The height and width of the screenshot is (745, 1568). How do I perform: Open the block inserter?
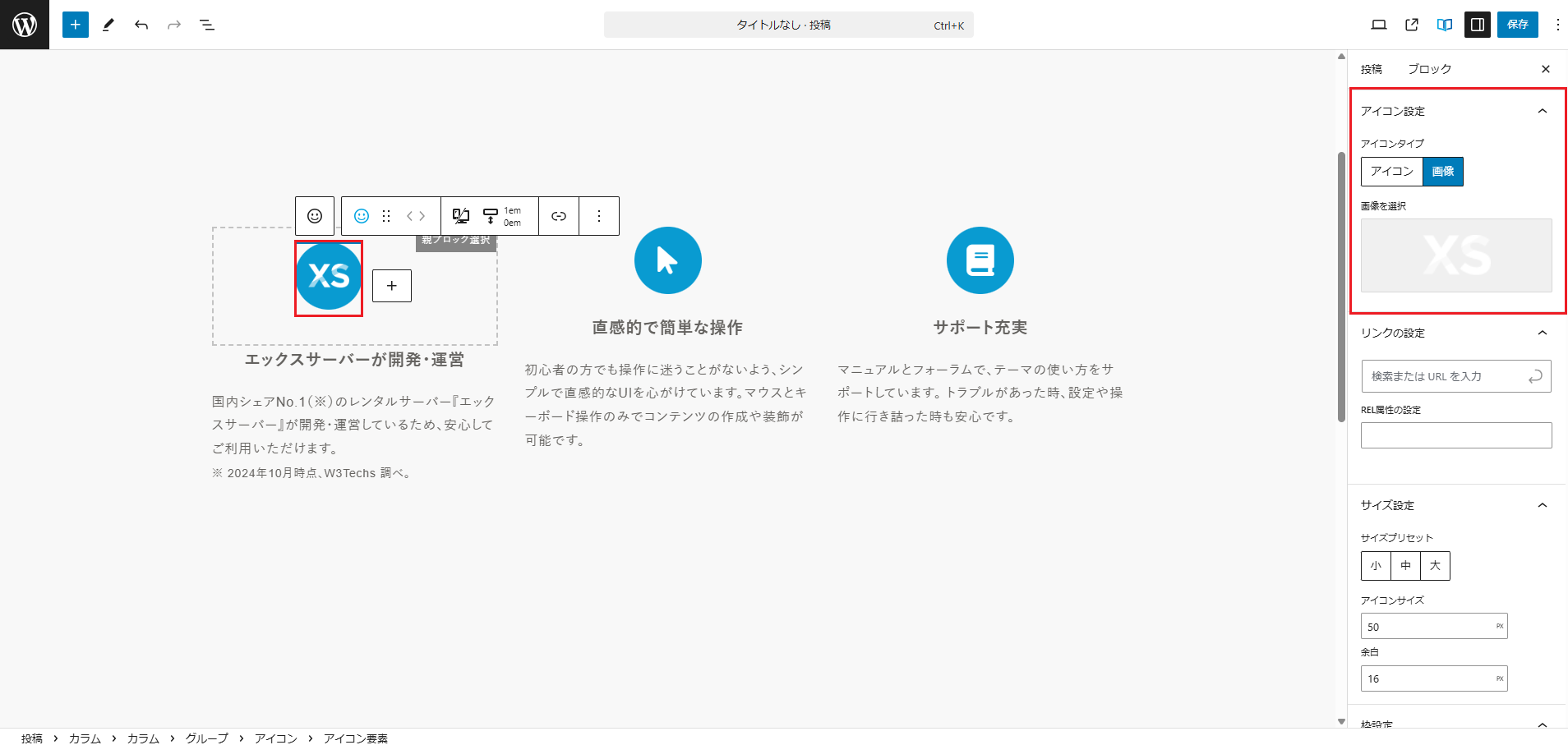[75, 25]
